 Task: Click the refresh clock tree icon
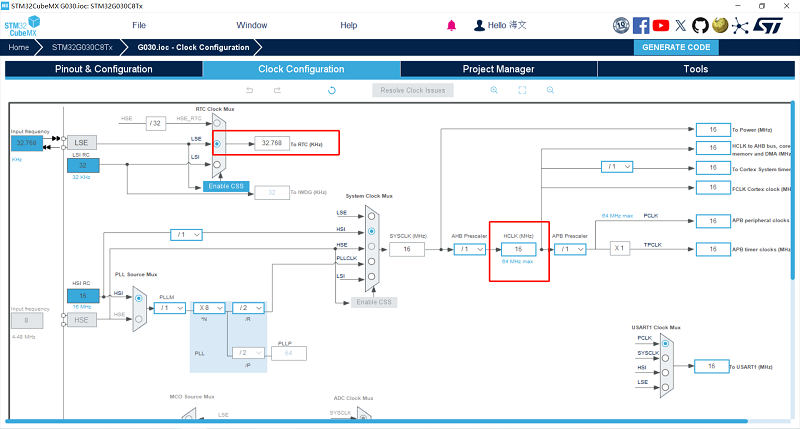coord(332,90)
